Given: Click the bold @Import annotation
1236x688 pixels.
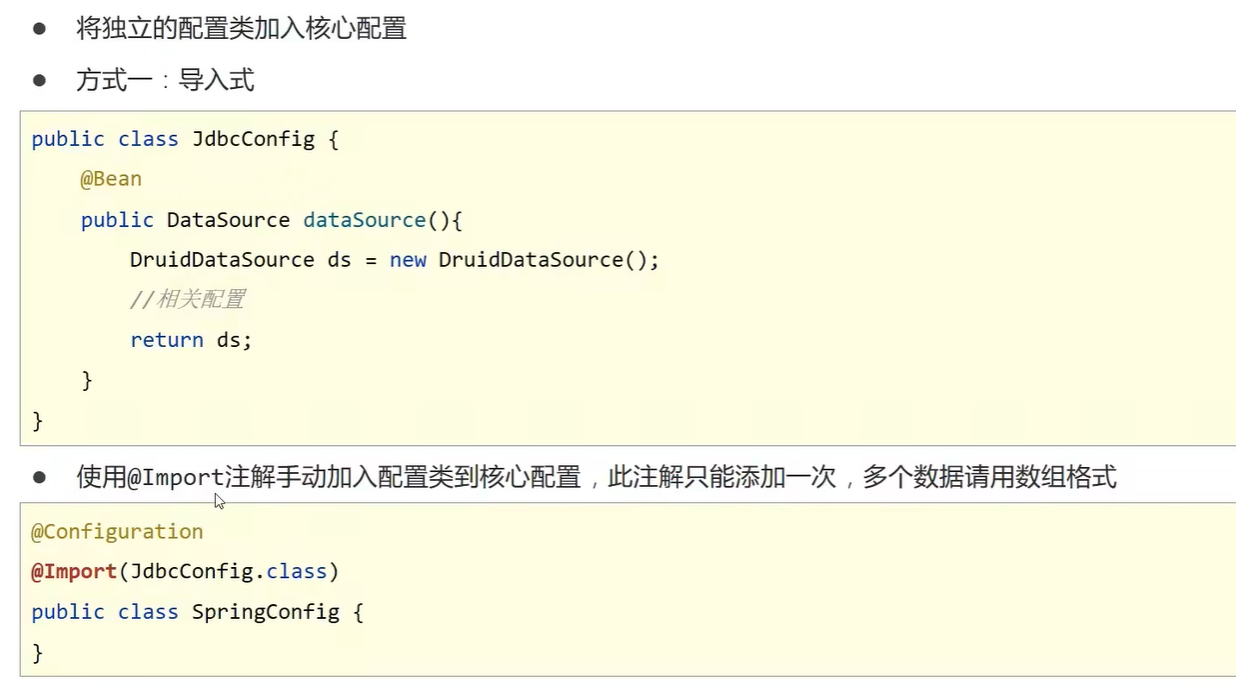Looking at the screenshot, I should (x=74, y=572).
